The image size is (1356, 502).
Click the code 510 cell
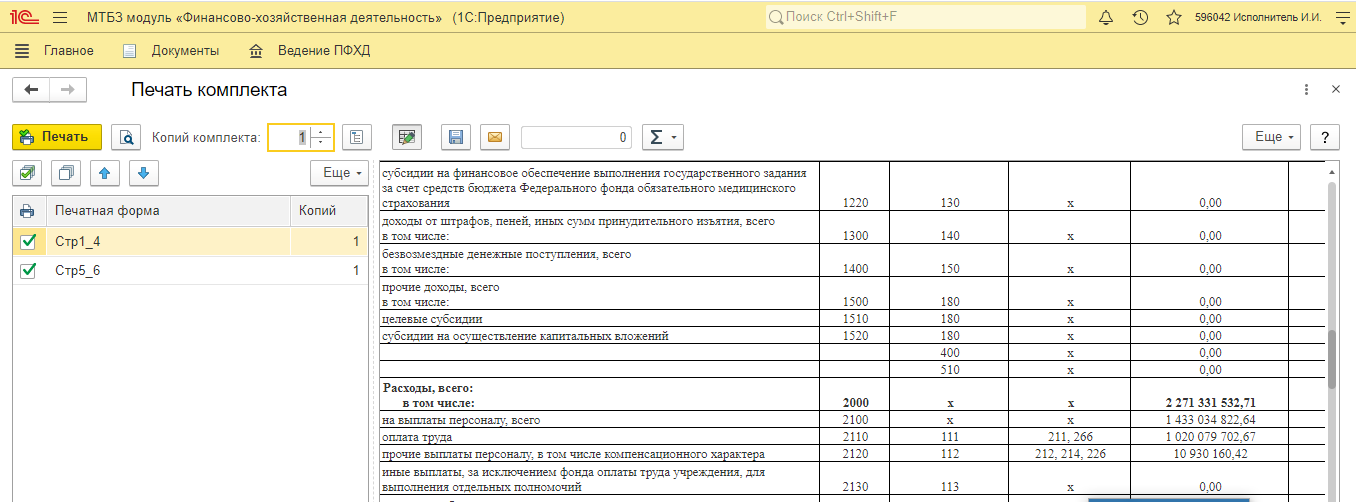point(949,369)
